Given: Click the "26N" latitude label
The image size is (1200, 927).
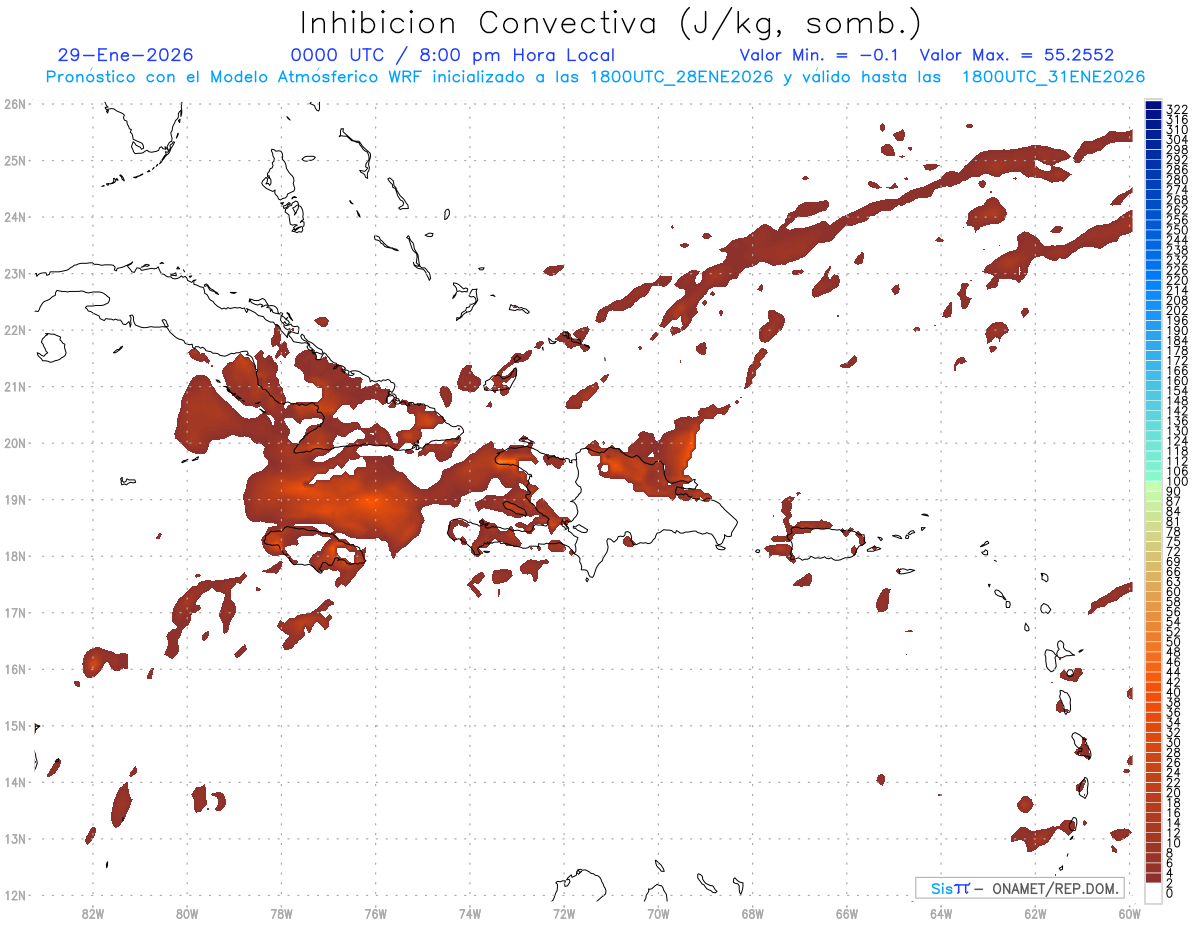Looking at the screenshot, I should [15, 104].
